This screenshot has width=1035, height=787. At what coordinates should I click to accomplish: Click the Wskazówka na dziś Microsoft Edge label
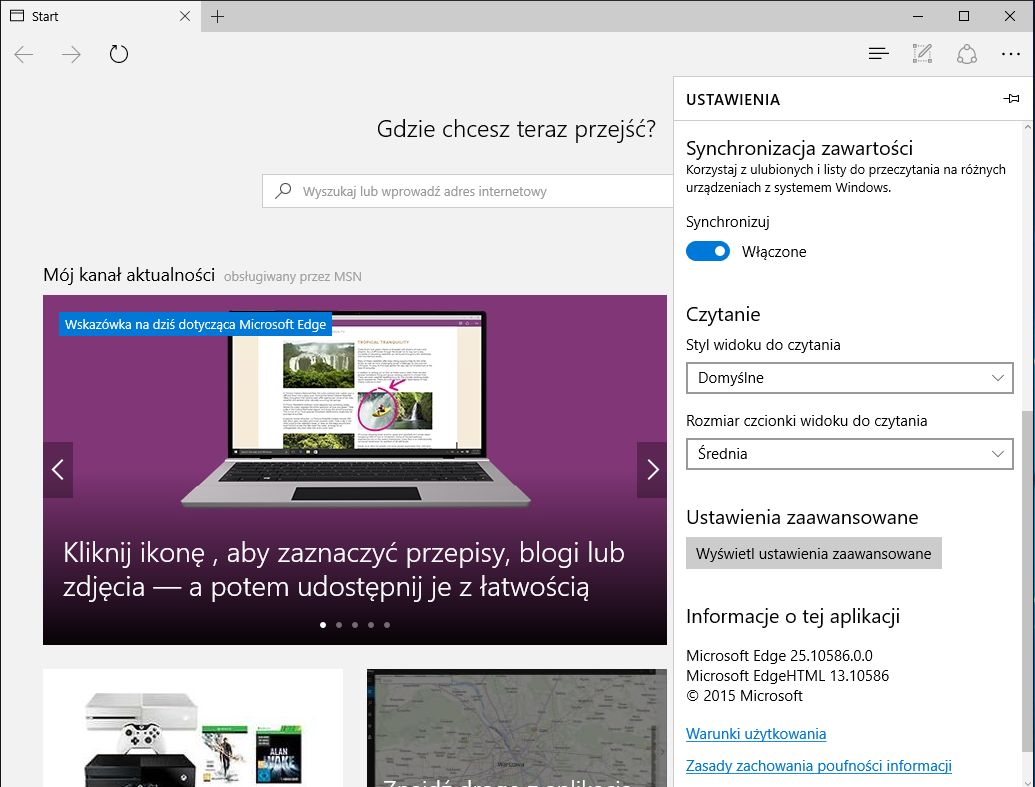195,324
